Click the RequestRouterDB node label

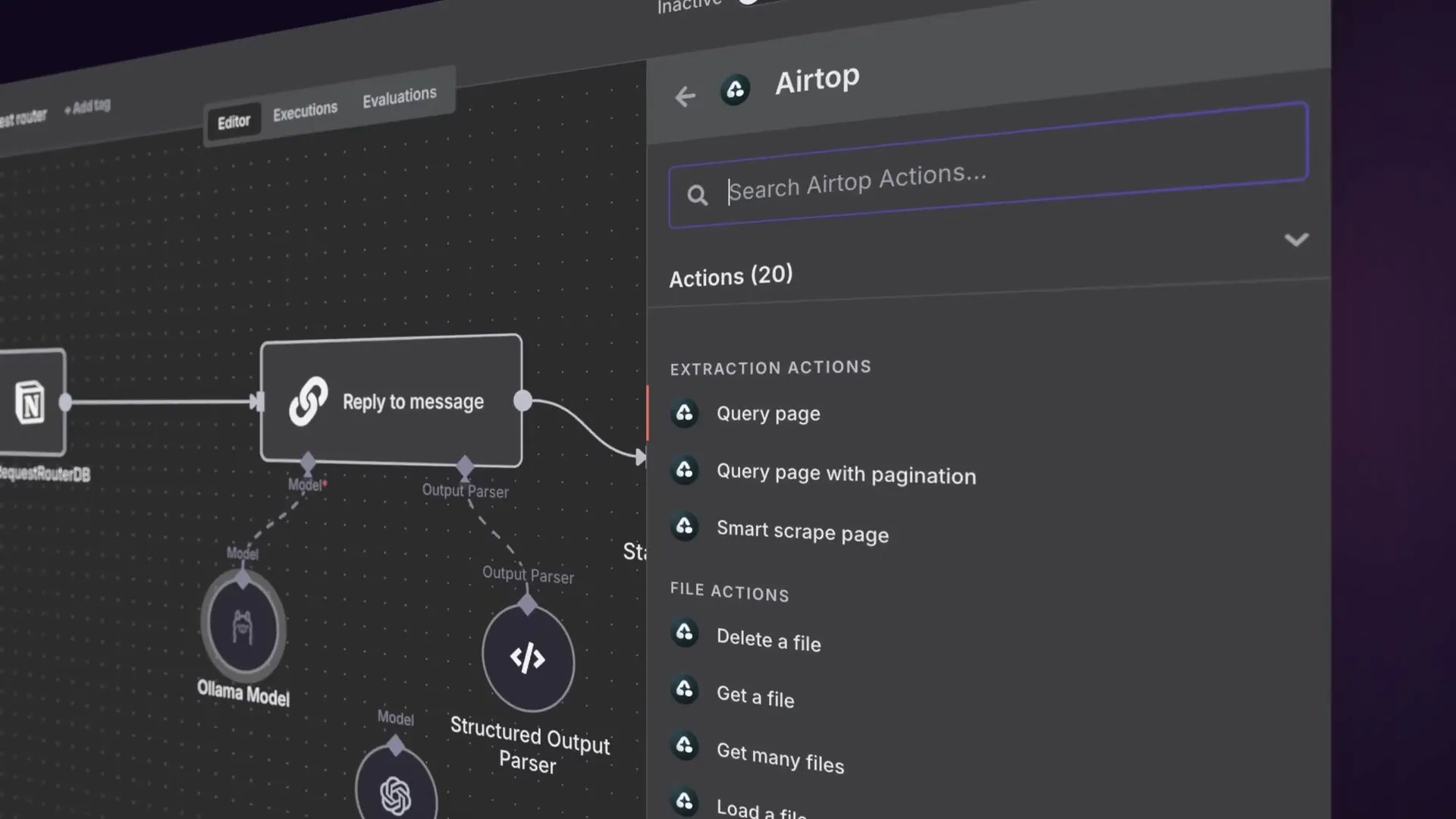click(x=44, y=474)
